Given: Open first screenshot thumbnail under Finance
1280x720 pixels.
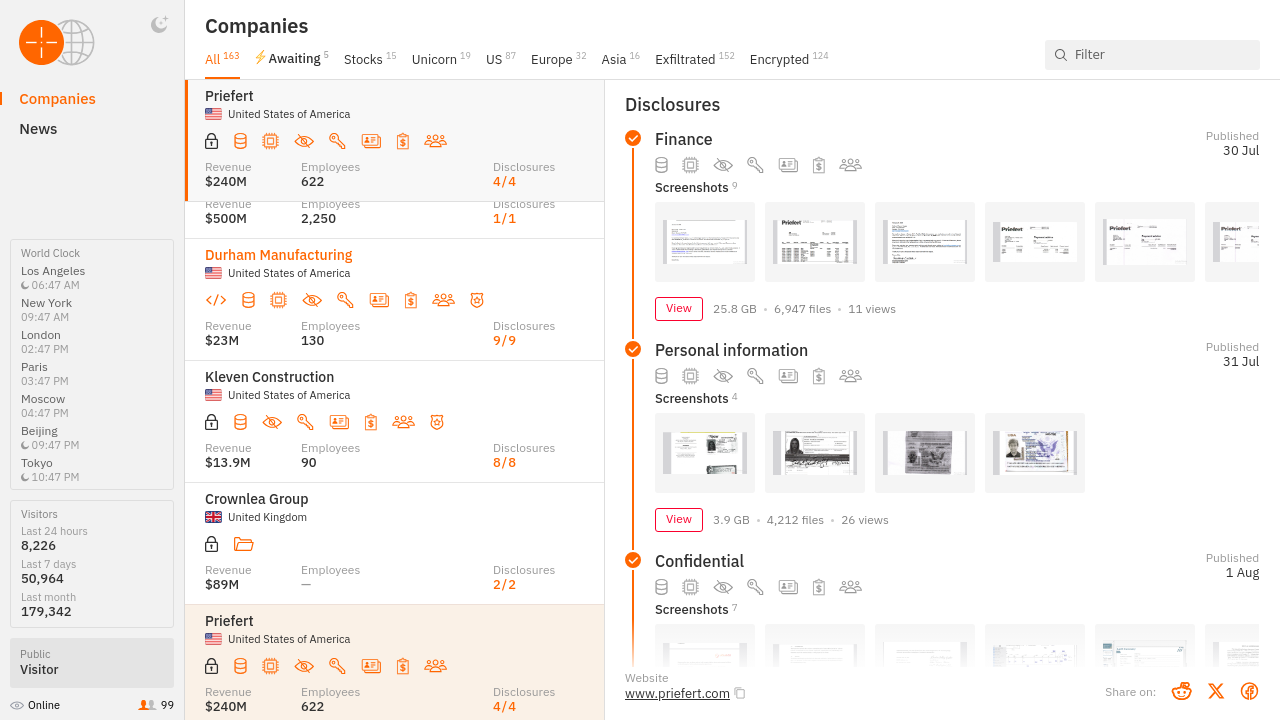Looking at the screenshot, I should [x=705, y=242].
